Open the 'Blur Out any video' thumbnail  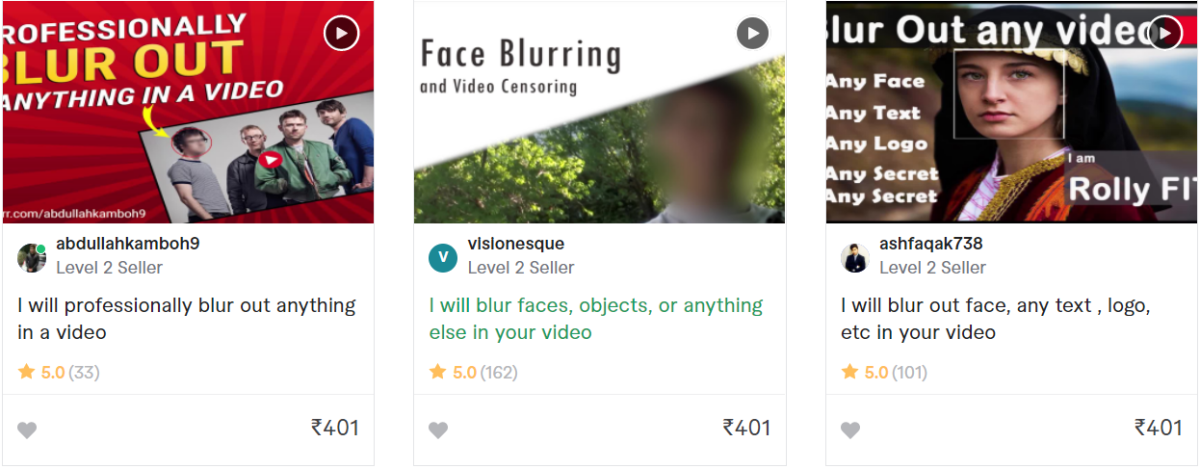(x=1012, y=112)
